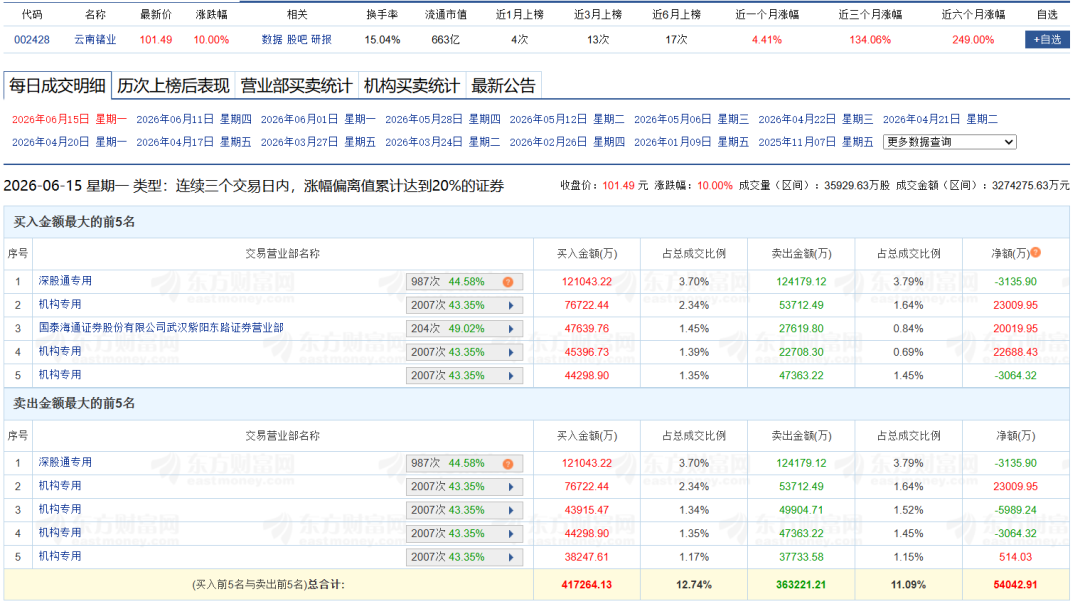The width and height of the screenshot is (1080, 604).
Task: Select date 2026年04月20日 星期一
Action: pyautogui.click(x=70, y=142)
